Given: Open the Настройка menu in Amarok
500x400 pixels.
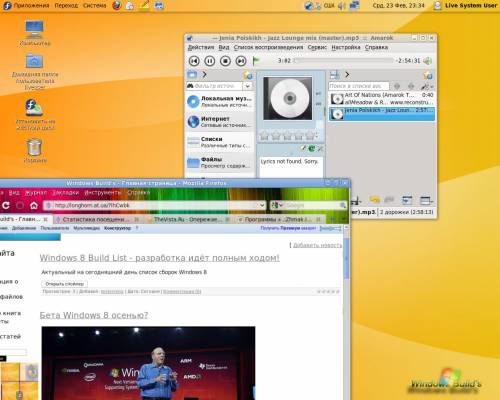Looking at the screenshot, I should (x=346, y=47).
